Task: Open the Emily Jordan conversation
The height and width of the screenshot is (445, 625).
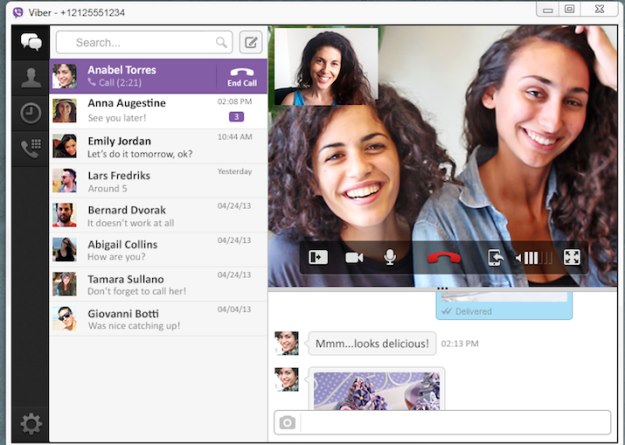Action: pyautogui.click(x=158, y=146)
